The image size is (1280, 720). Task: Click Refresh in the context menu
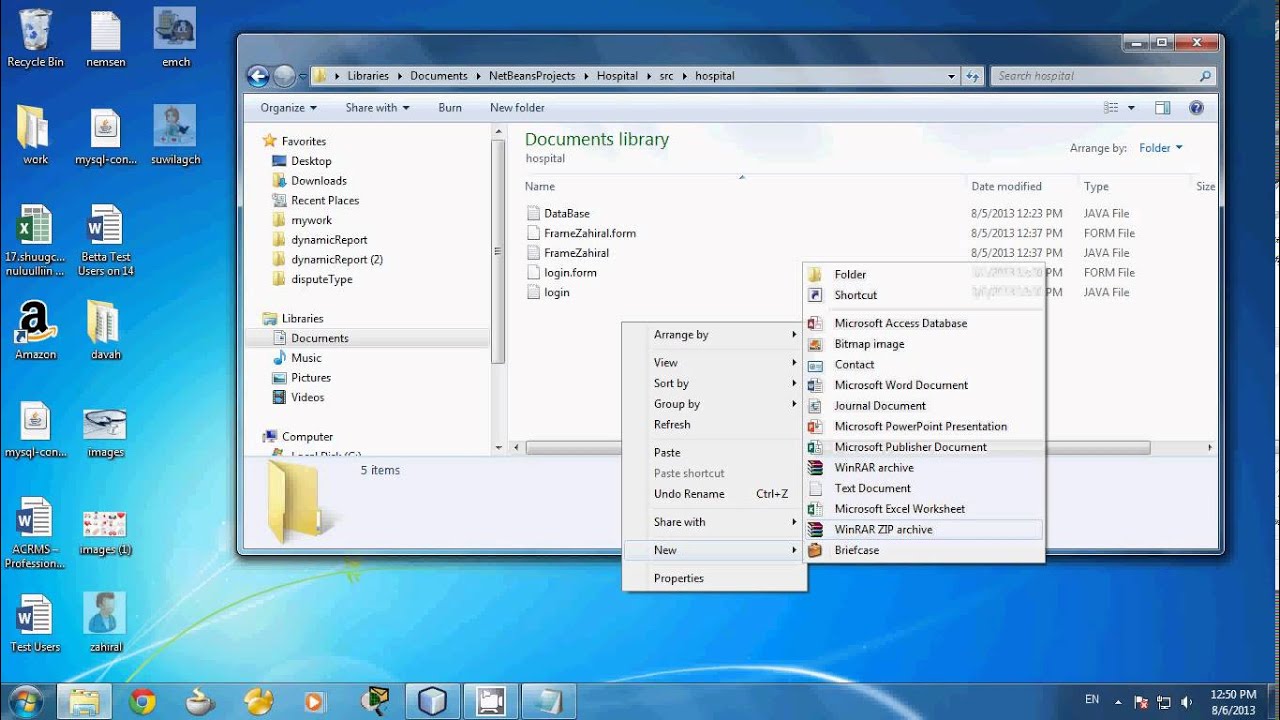[713, 424]
